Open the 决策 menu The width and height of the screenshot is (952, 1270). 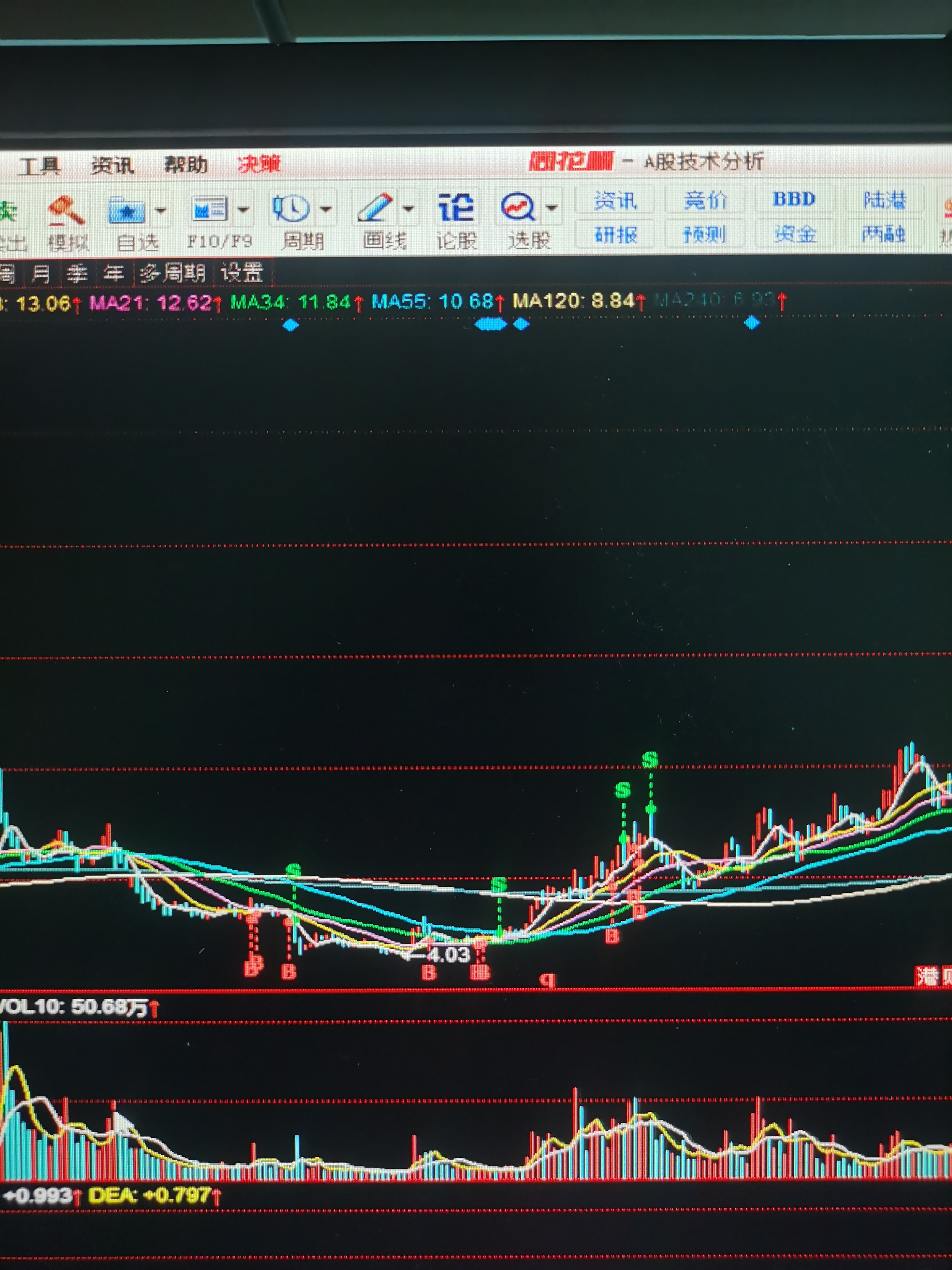click(x=259, y=165)
